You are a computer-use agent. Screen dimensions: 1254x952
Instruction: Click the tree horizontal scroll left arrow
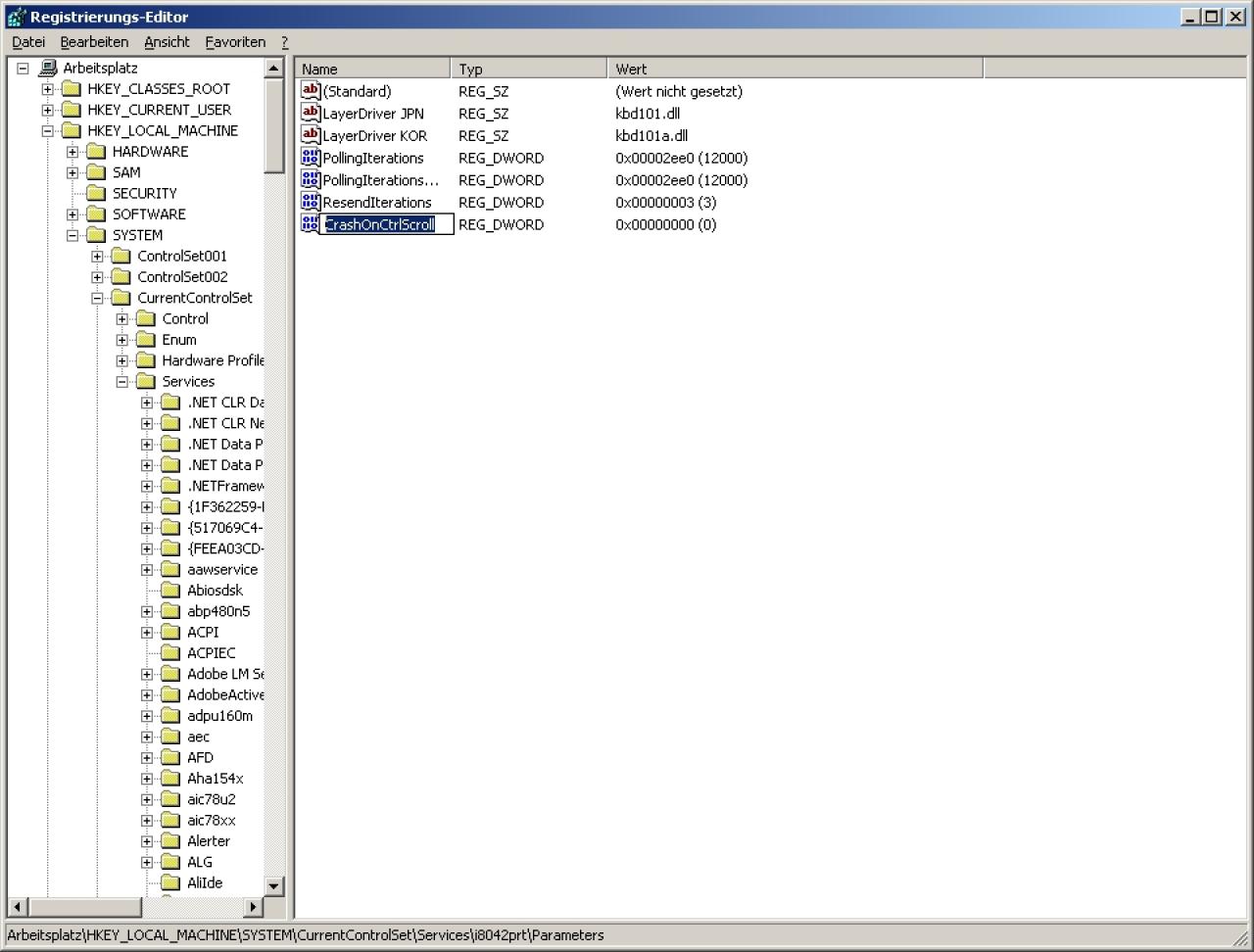[17, 907]
